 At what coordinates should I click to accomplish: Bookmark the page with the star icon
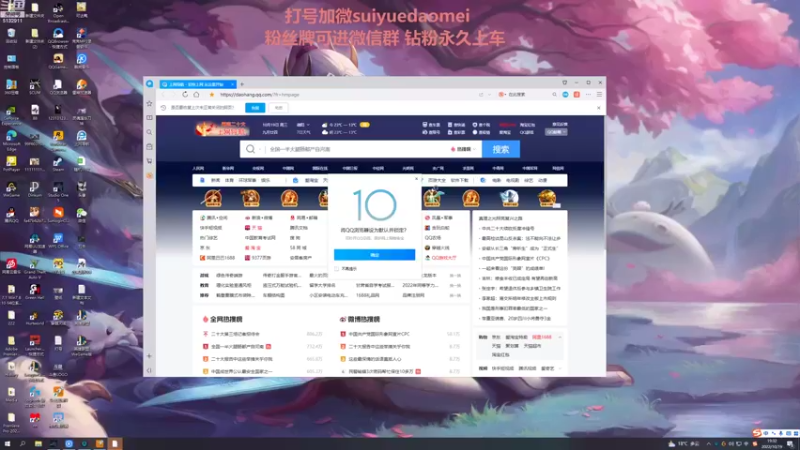tap(212, 94)
